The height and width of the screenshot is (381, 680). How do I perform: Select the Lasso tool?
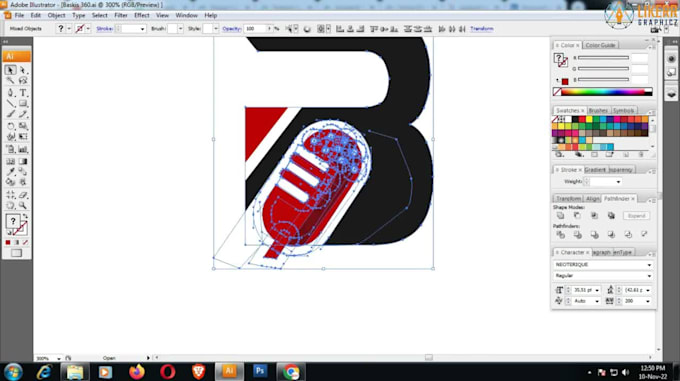(23, 81)
